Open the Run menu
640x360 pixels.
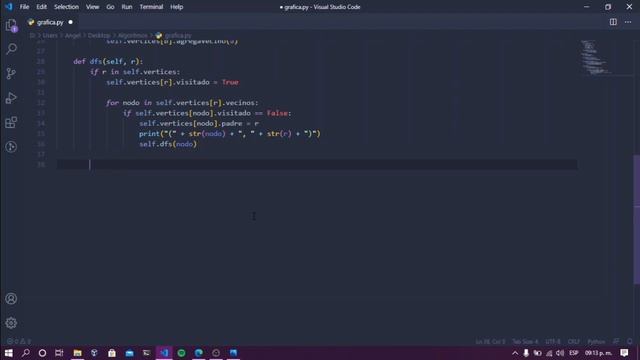(x=127, y=7)
